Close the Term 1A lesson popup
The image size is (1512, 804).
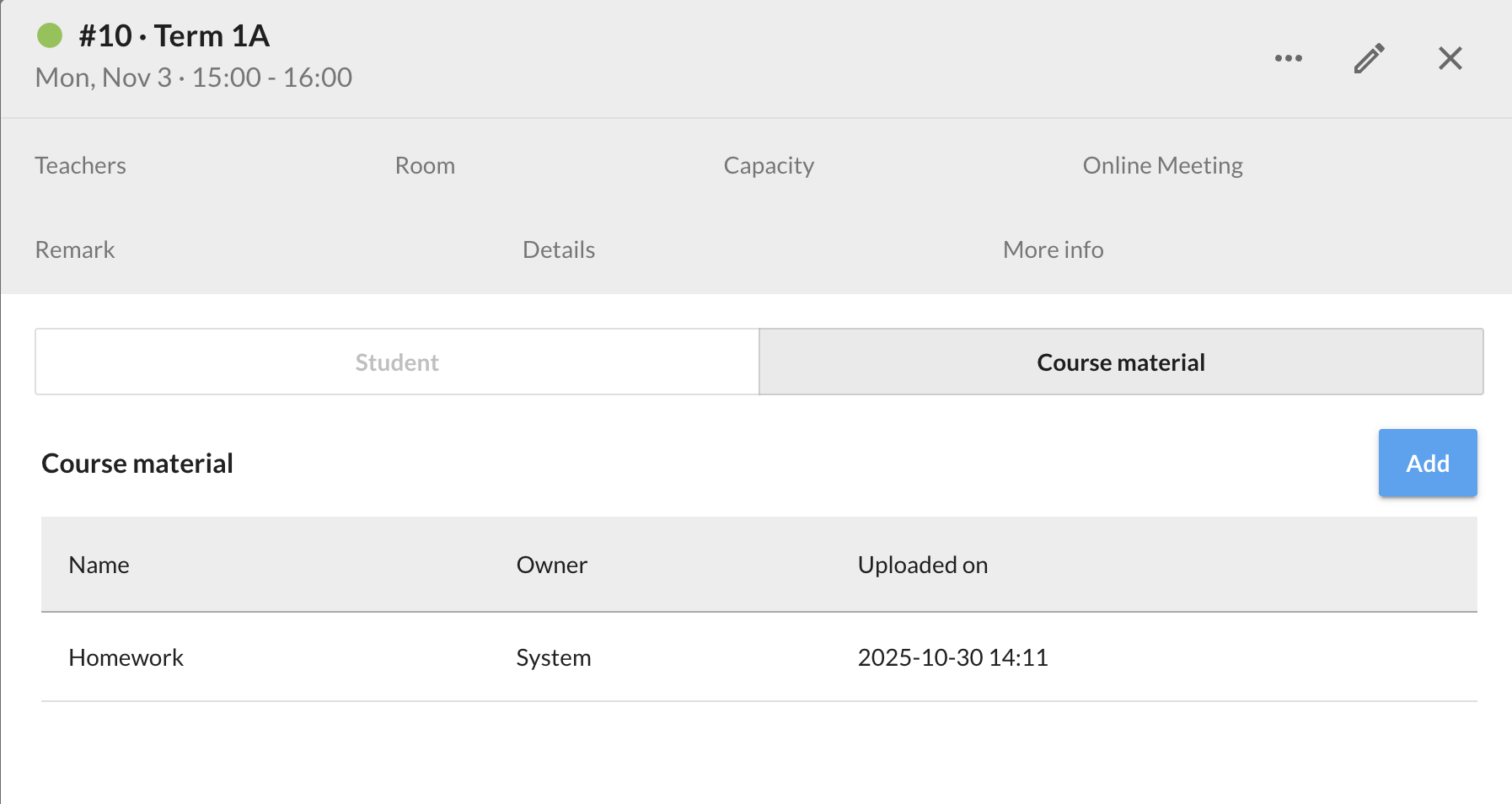(x=1450, y=57)
